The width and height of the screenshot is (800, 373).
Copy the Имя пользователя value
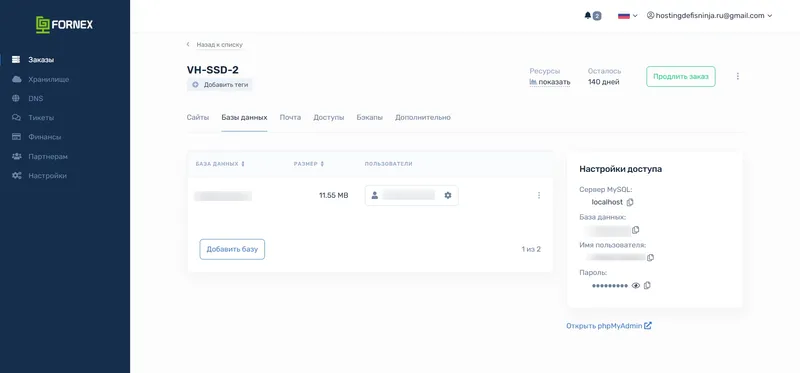[651, 258]
